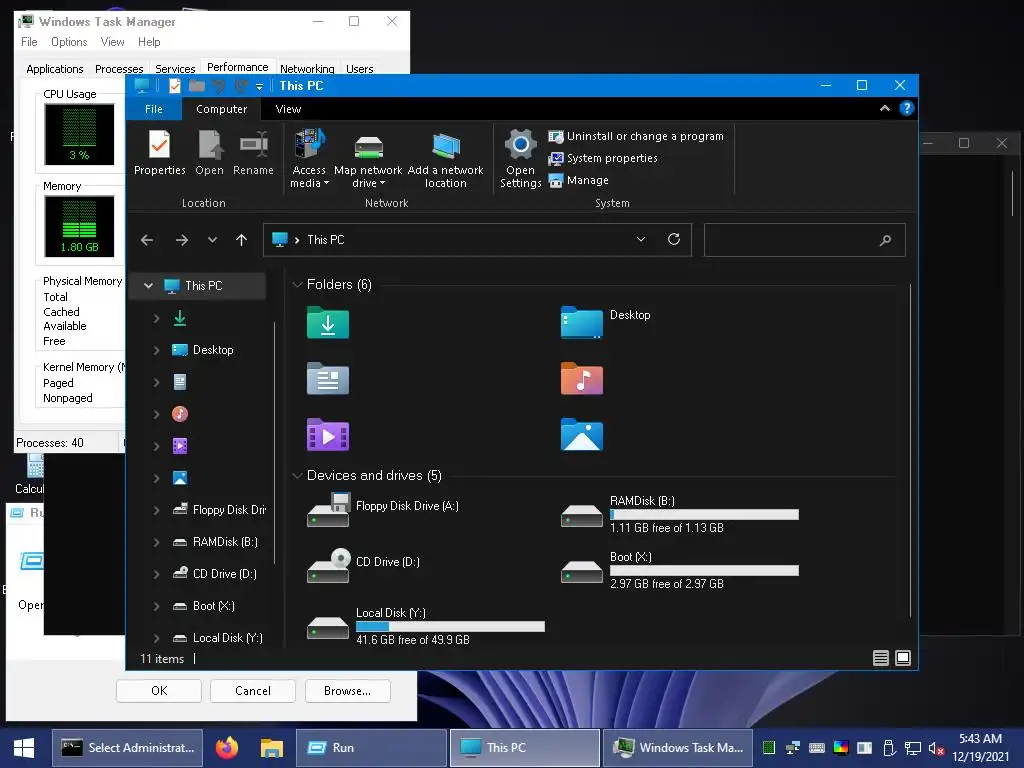
Task: Switch to Task Manager Processes tab
Action: tap(119, 69)
